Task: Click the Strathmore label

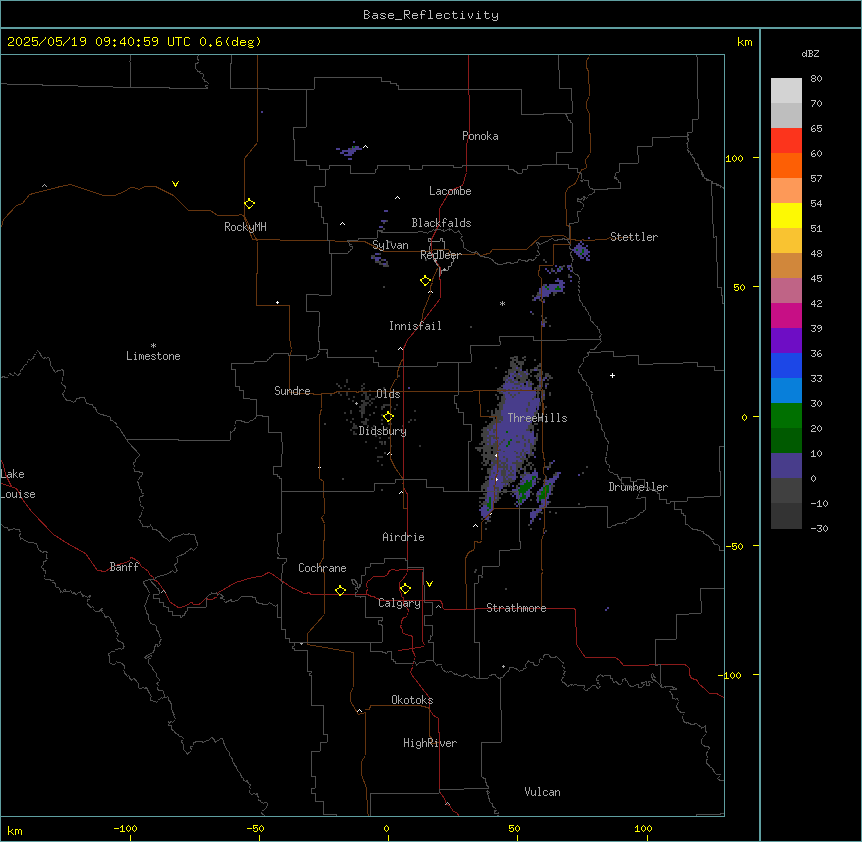Action: coord(516,608)
